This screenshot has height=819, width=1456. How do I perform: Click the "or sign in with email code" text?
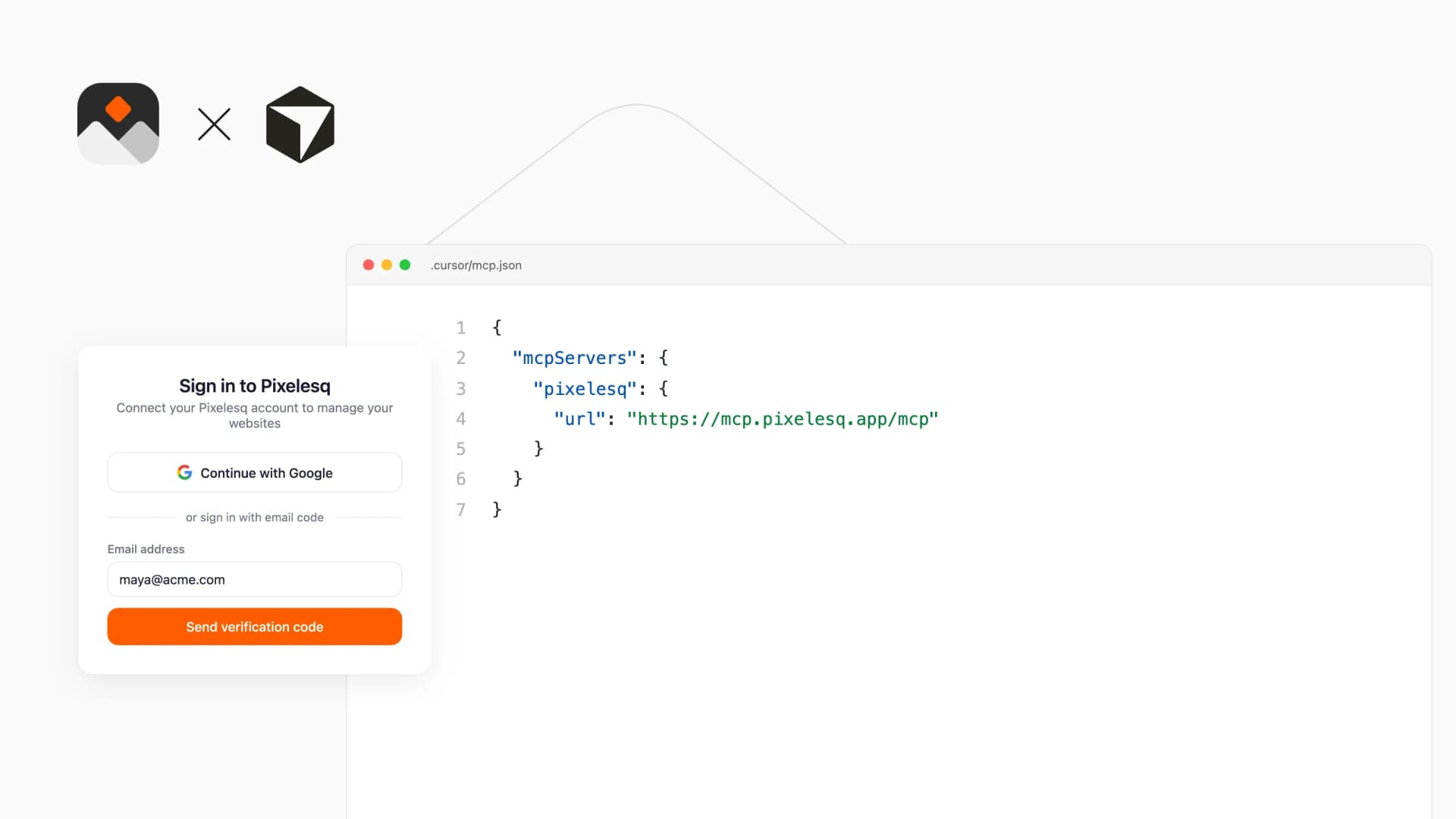(255, 517)
